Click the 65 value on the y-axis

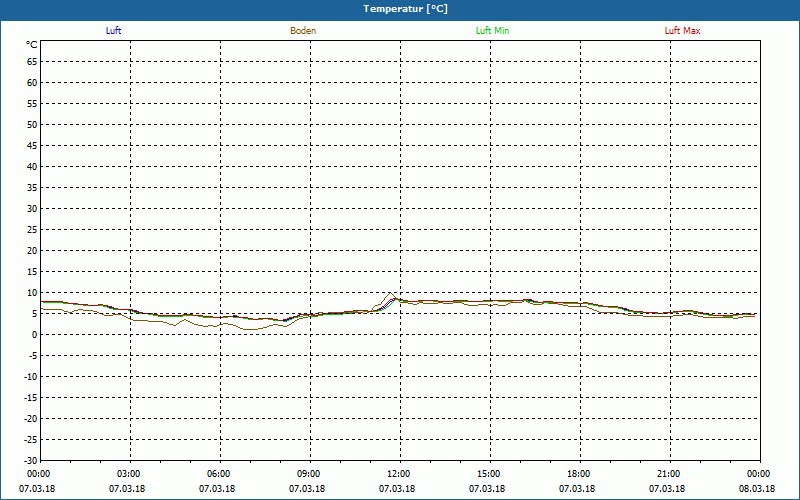(32, 62)
